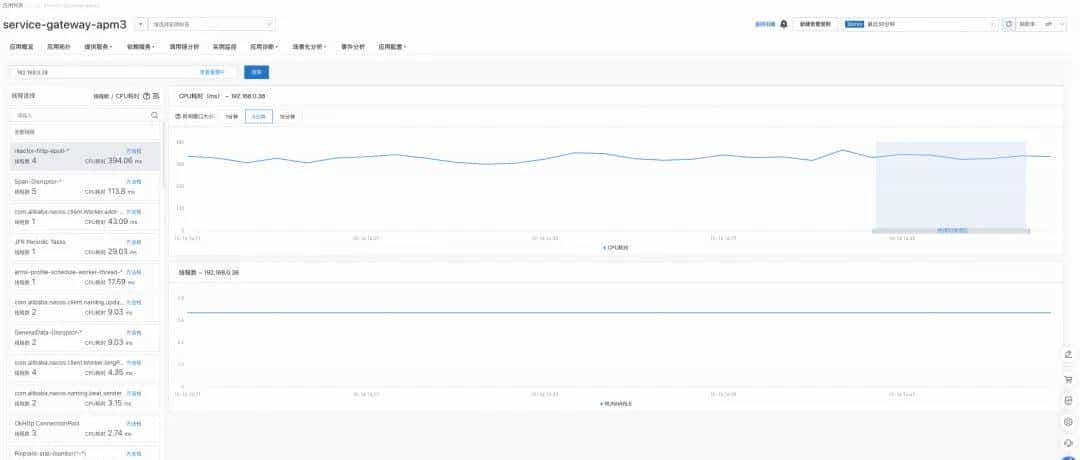Screen dimensions: 1080x460
Task: Open the 应用概览 tab
Action: 21,46
